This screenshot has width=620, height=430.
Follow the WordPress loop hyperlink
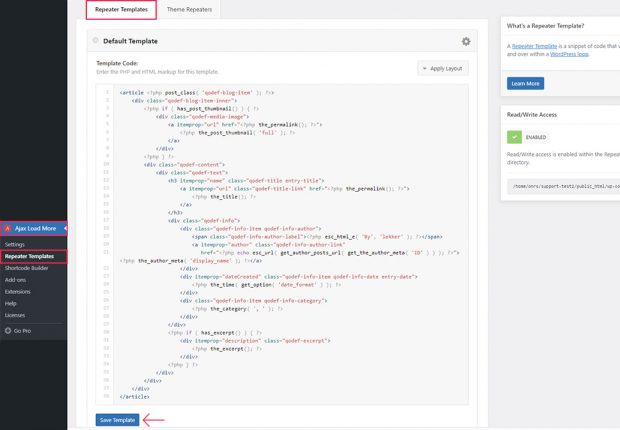click(572, 54)
